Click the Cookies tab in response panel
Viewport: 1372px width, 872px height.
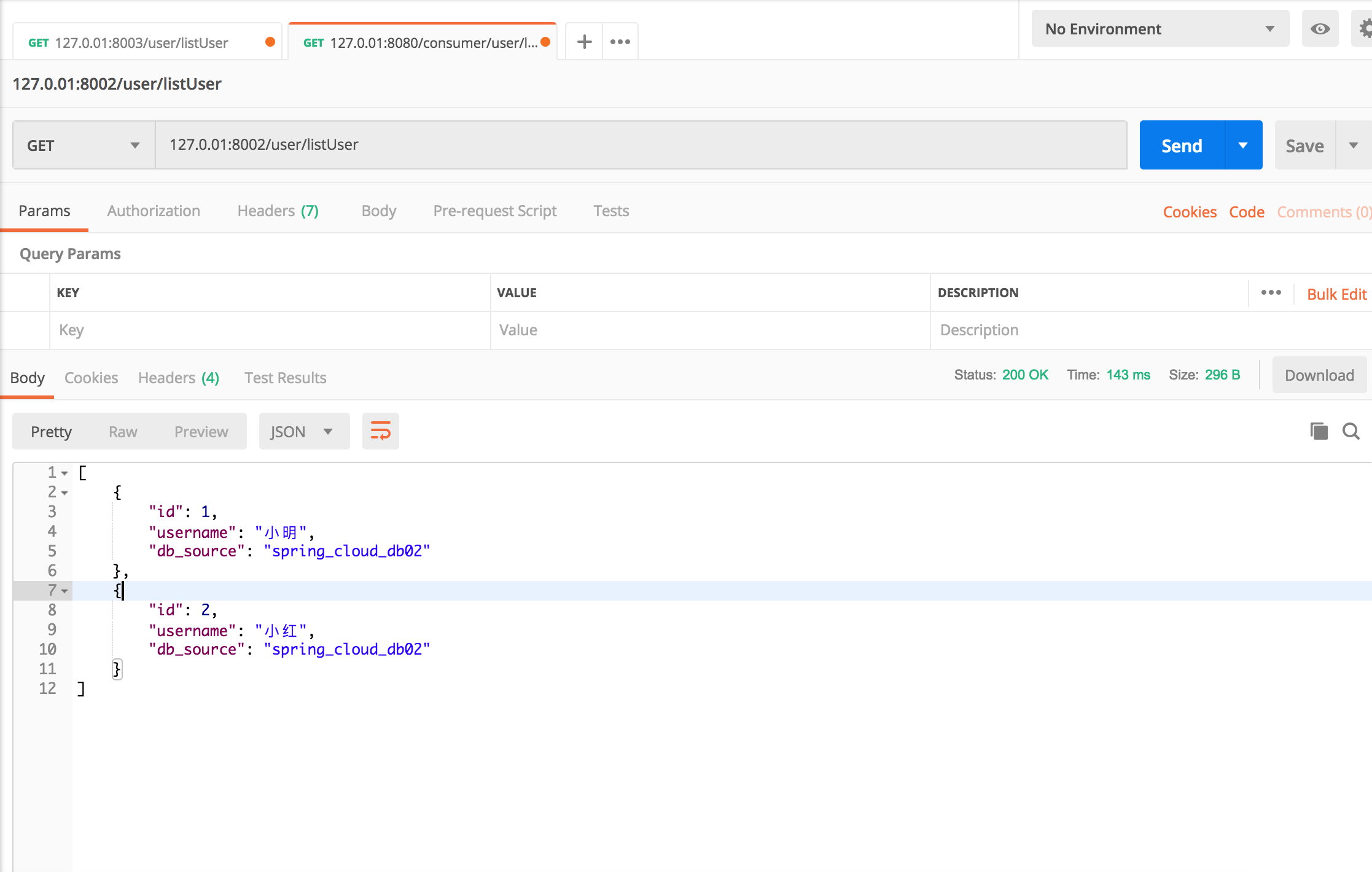[x=91, y=377]
